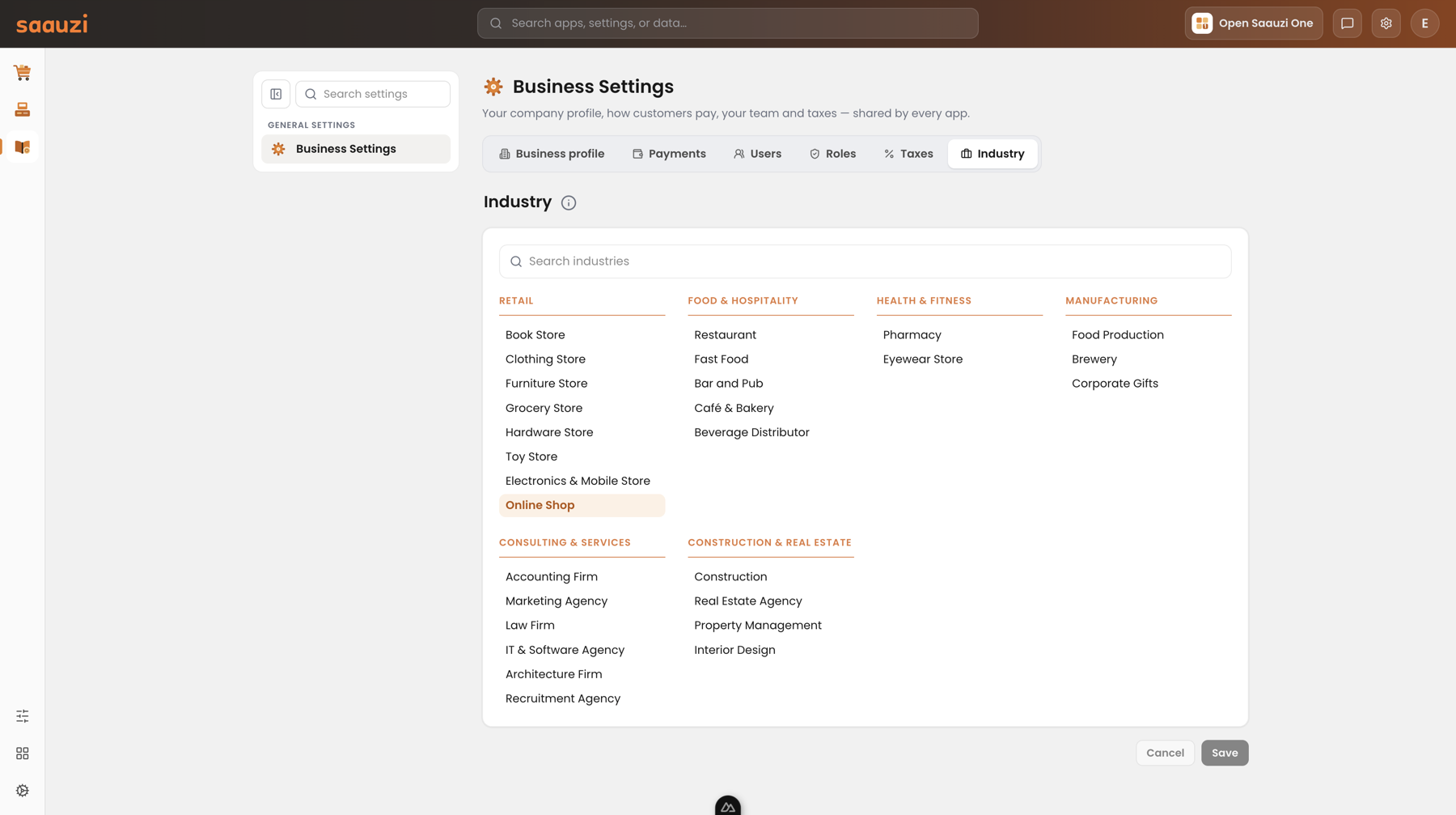Focus the Search settings field

tap(373, 94)
